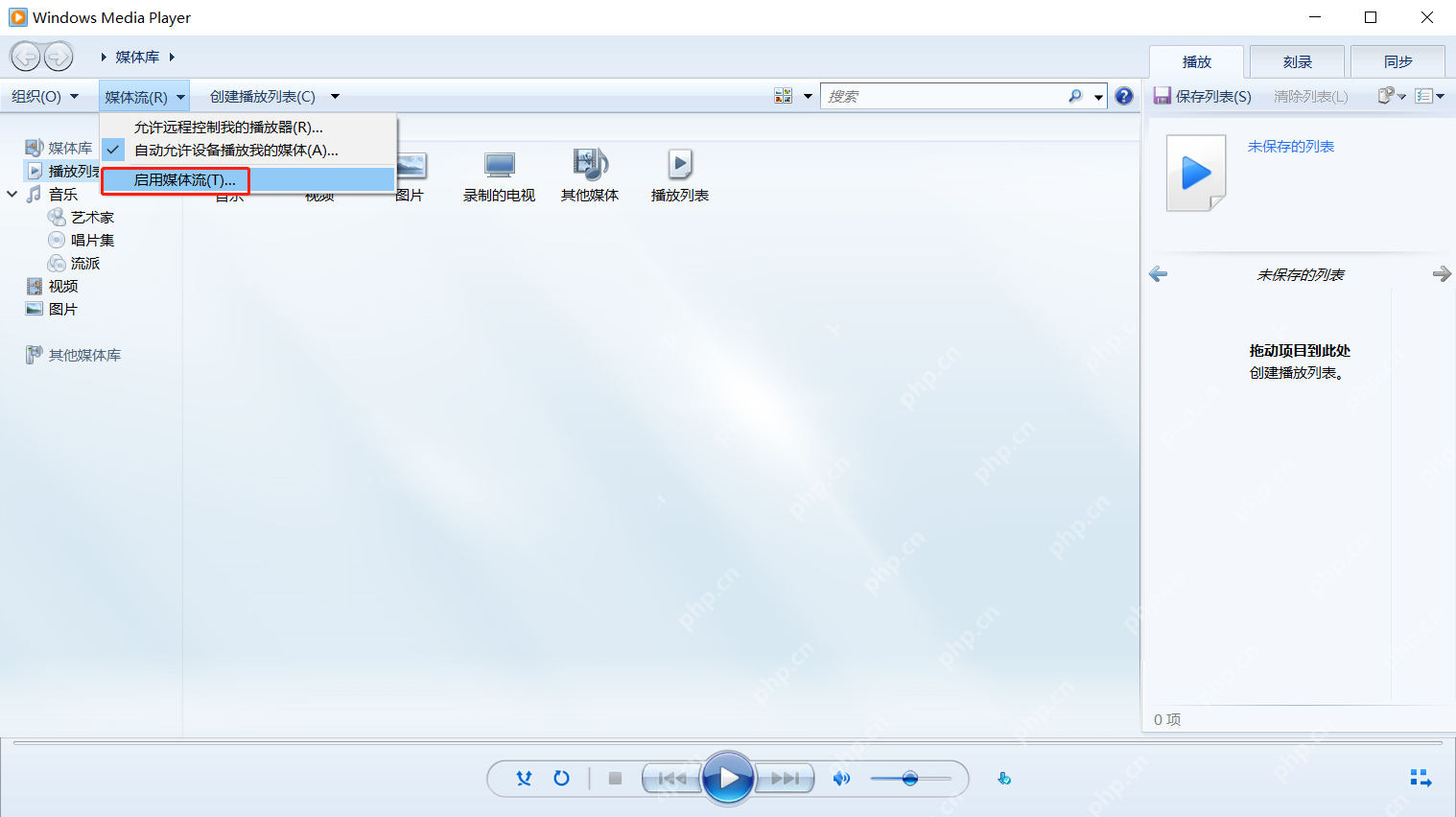Expand view options dropdown arrow
The image size is (1456, 817).
click(808, 96)
